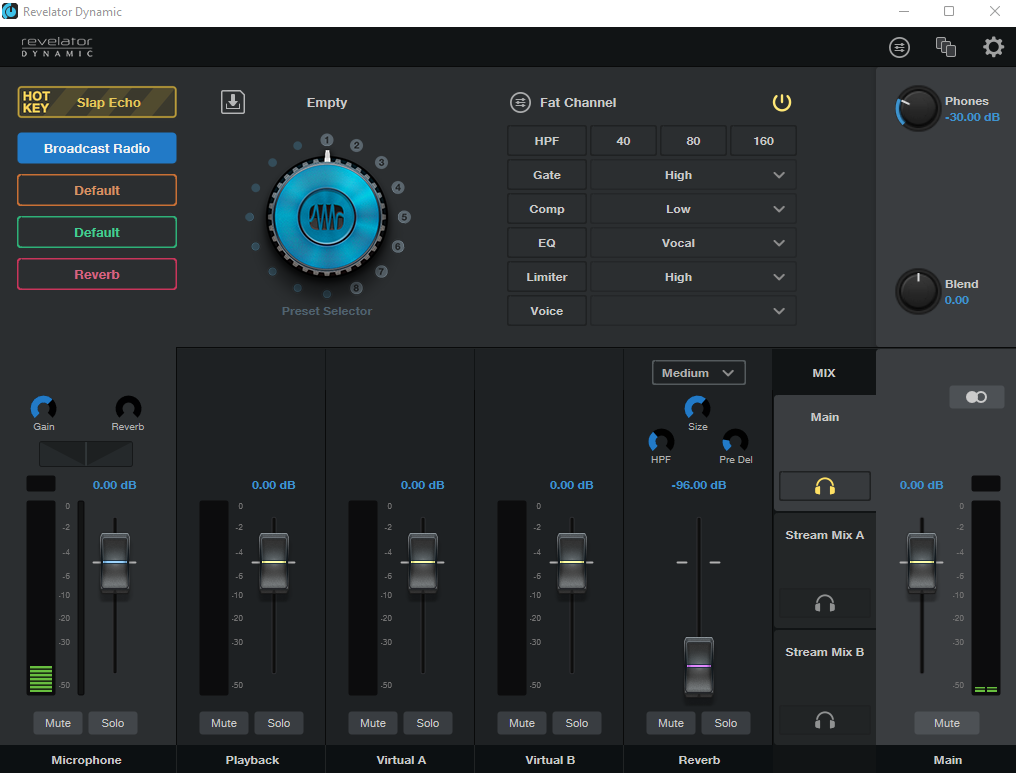Set HPF frequency to 40
Viewport: 1016px width, 773px height.
pyautogui.click(x=623, y=141)
